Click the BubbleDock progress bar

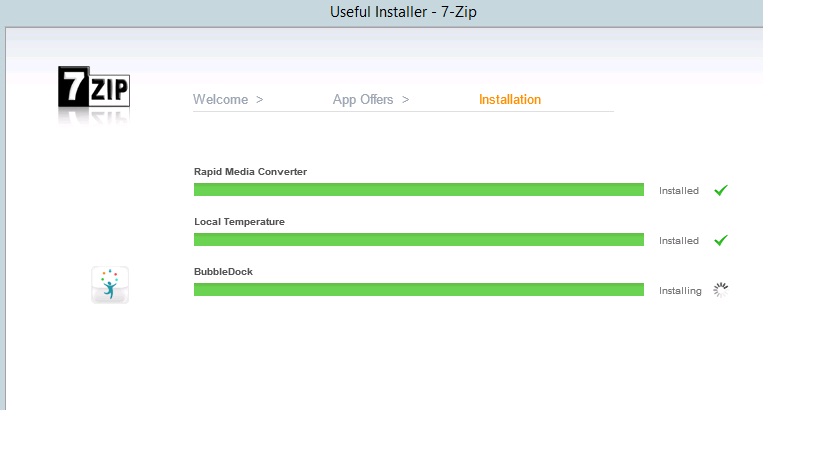pyautogui.click(x=418, y=290)
